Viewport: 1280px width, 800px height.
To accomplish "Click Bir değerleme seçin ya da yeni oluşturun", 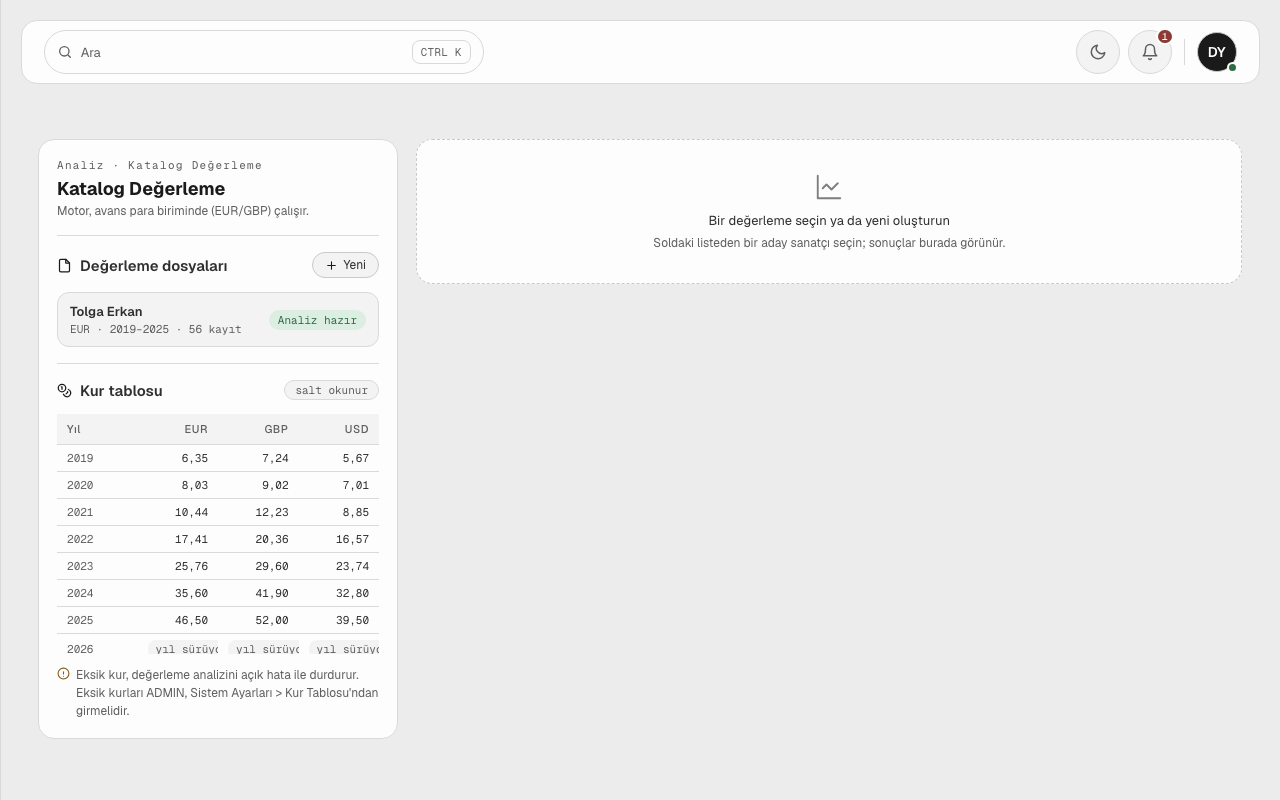I will [829, 220].
